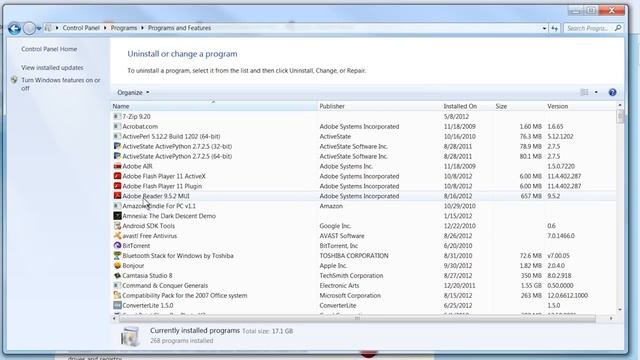Select the ConverterLite 1.5.0 icon
This screenshot has width=640, height=360.
click(117, 305)
